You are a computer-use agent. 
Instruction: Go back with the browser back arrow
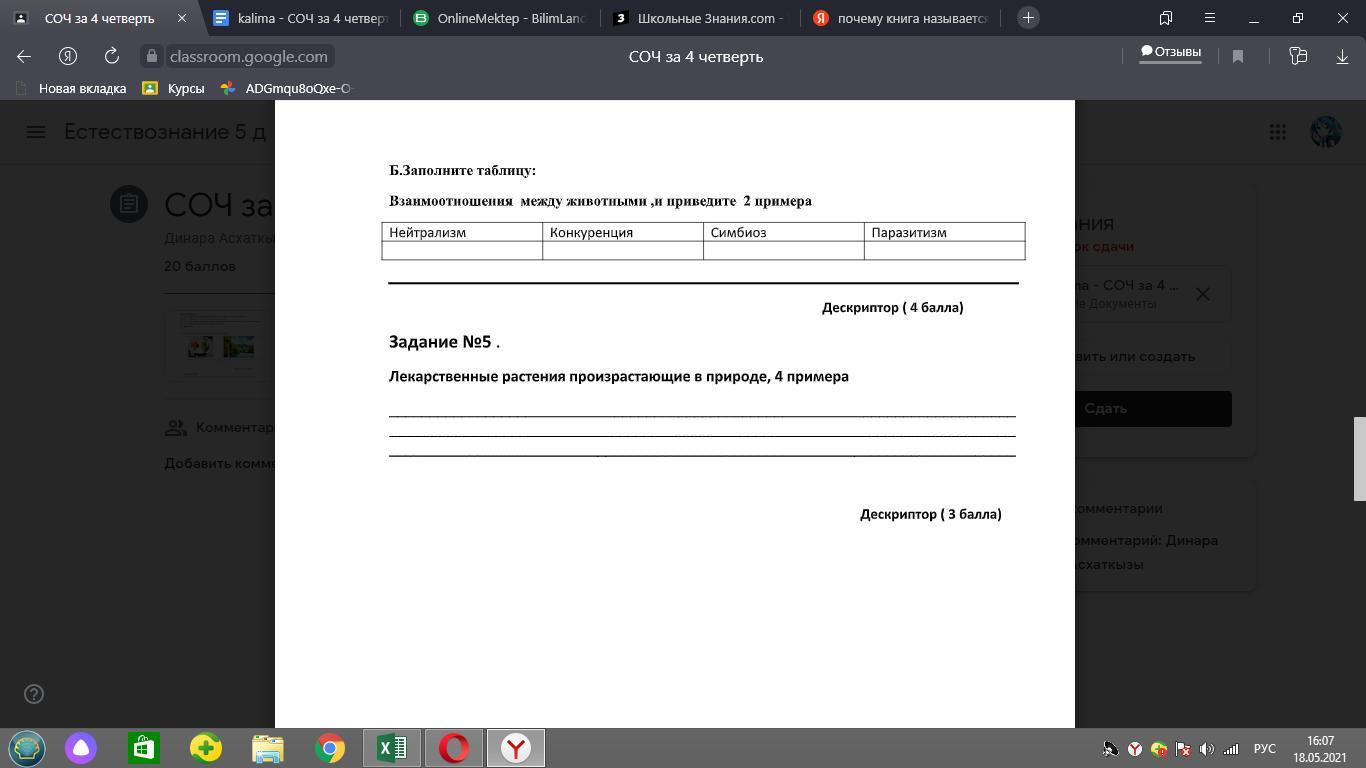coord(24,57)
